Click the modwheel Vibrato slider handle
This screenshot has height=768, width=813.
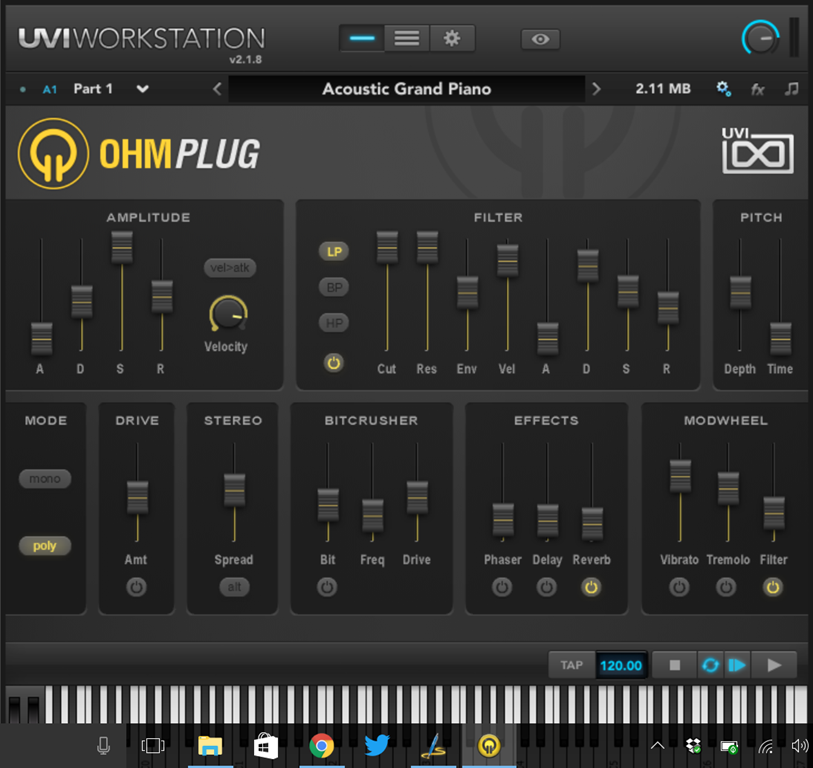pyautogui.click(x=680, y=476)
